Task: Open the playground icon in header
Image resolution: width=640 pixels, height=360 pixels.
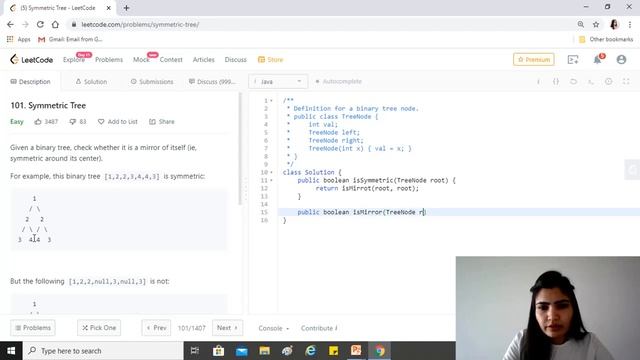Action: point(573,60)
